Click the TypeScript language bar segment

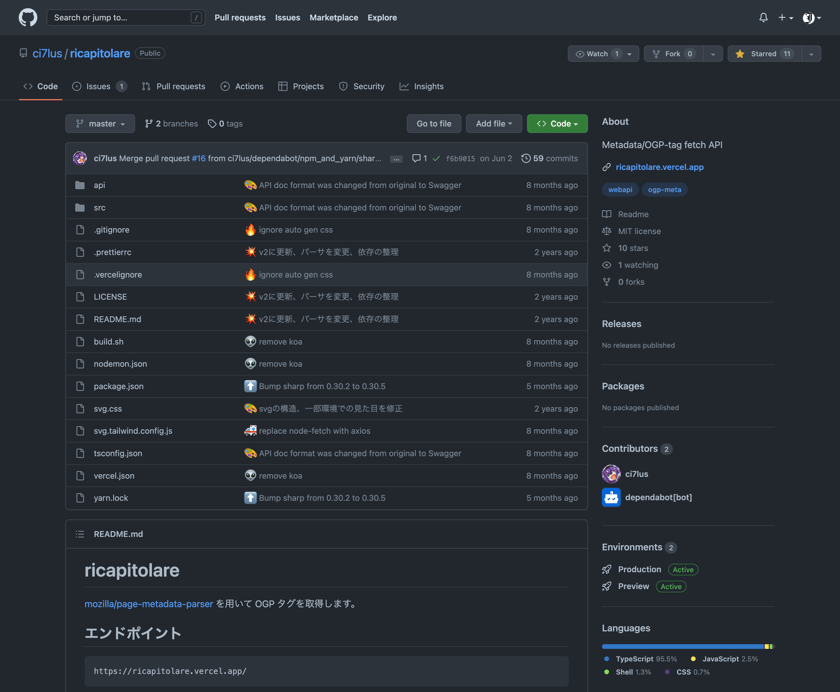683,646
